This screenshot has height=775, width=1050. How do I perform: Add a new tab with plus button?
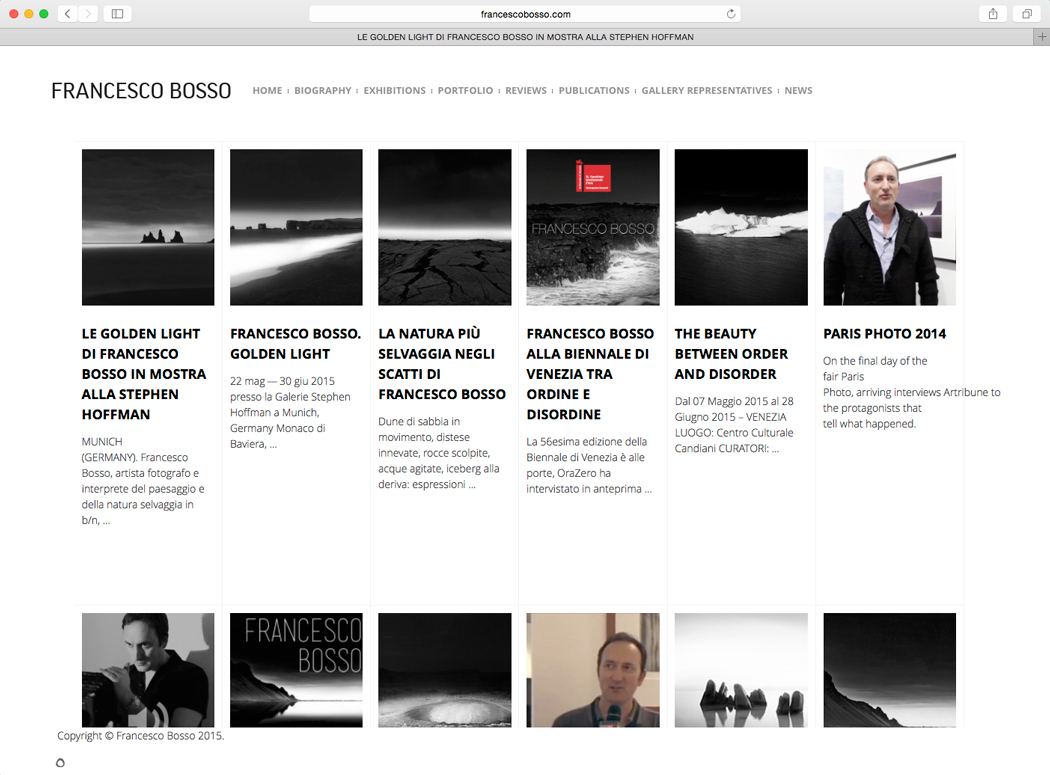1041,37
